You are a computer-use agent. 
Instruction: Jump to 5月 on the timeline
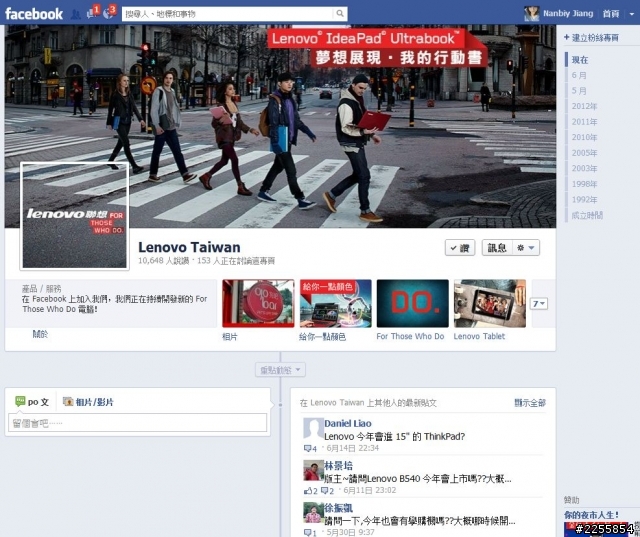[x=579, y=91]
